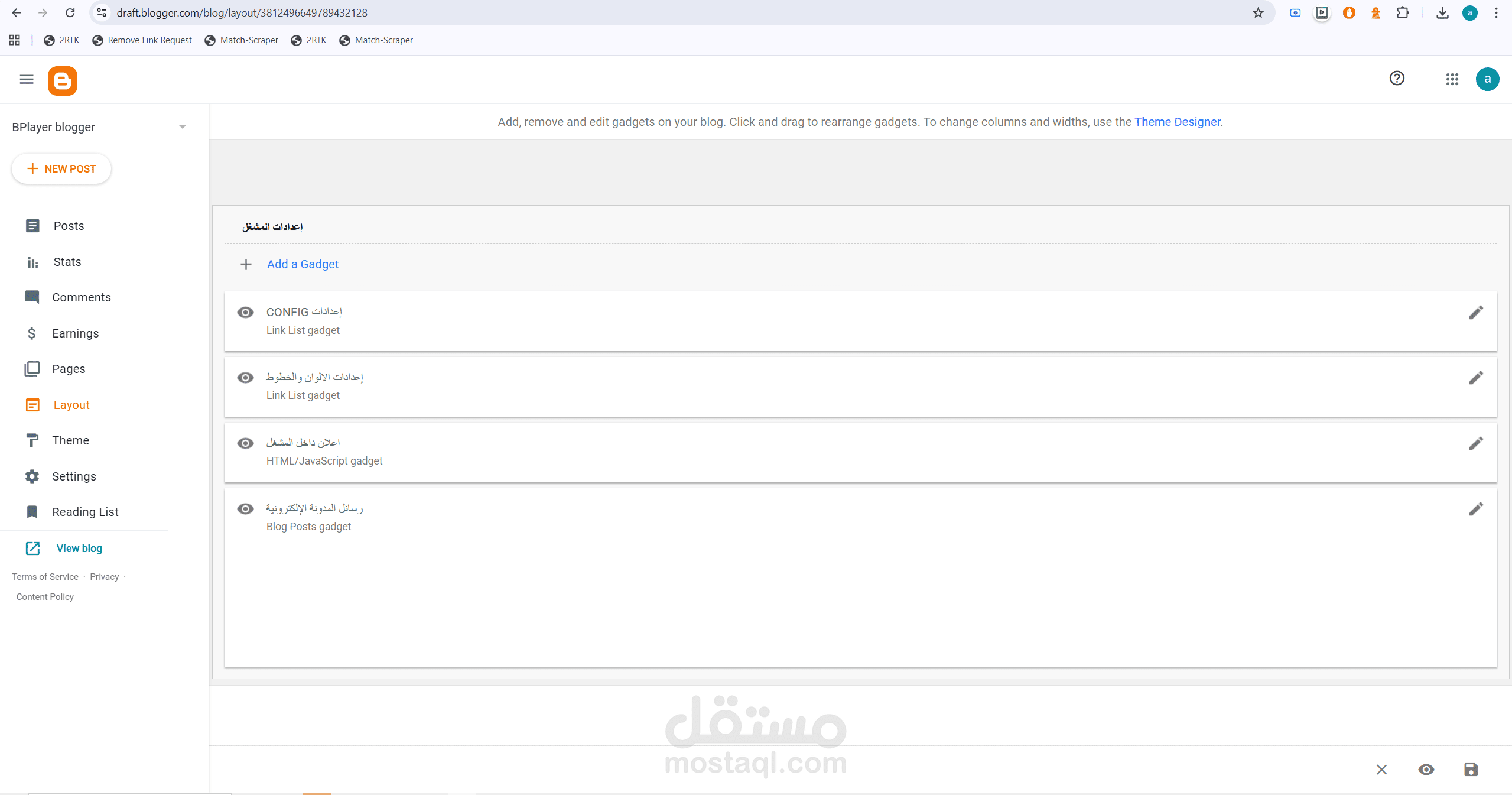Toggle visibility of the CONFIG Link List gadget
The width and height of the screenshot is (1512, 795).
tap(245, 312)
